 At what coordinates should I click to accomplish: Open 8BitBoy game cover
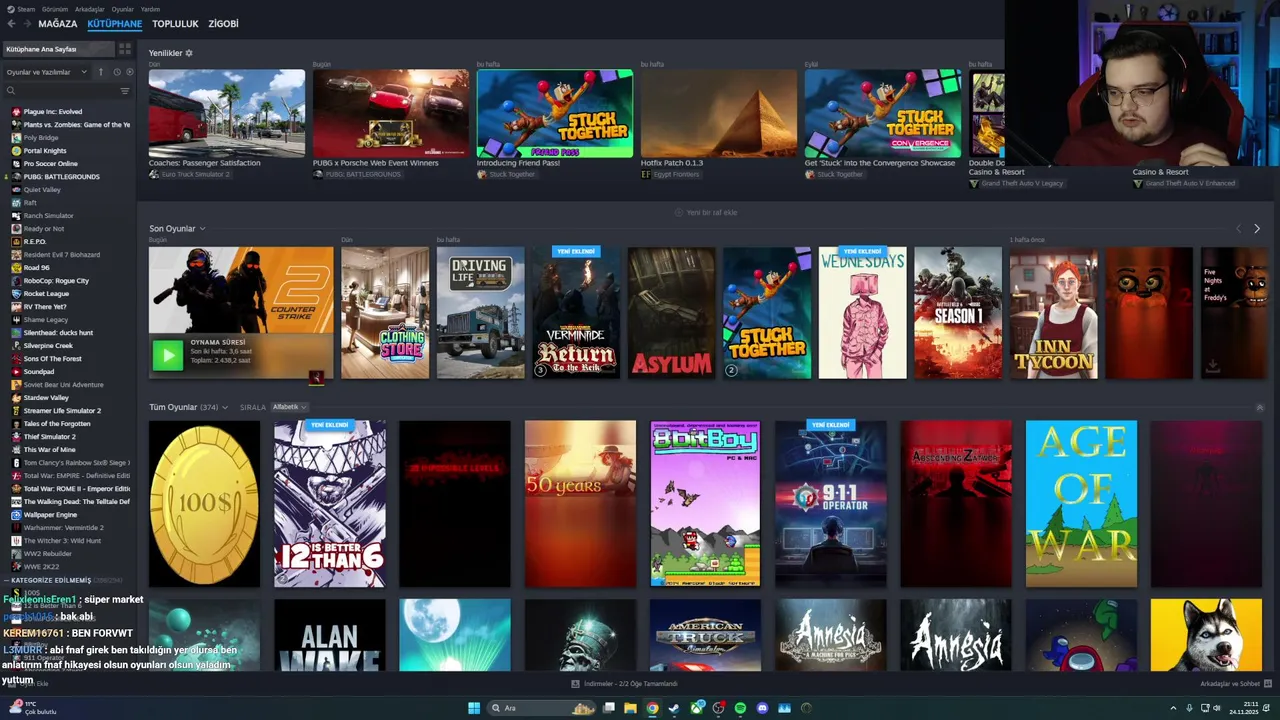tap(705, 503)
